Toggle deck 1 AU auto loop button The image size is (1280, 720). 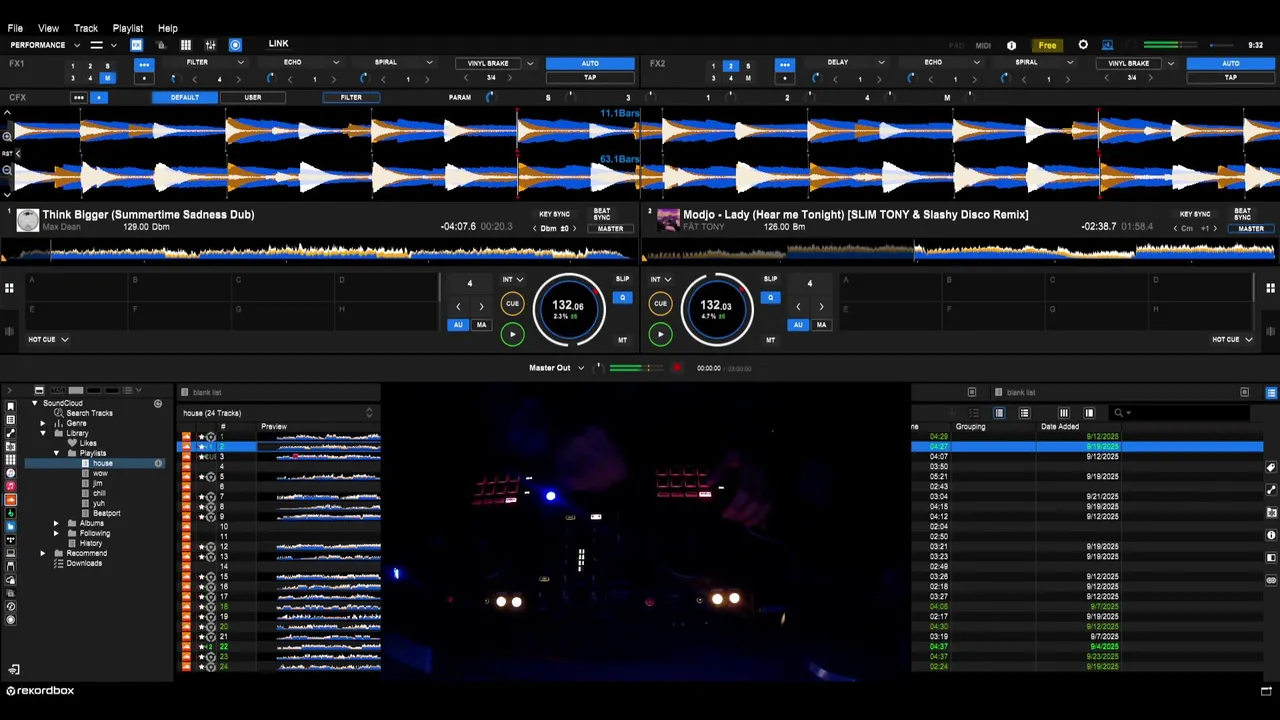click(x=458, y=325)
